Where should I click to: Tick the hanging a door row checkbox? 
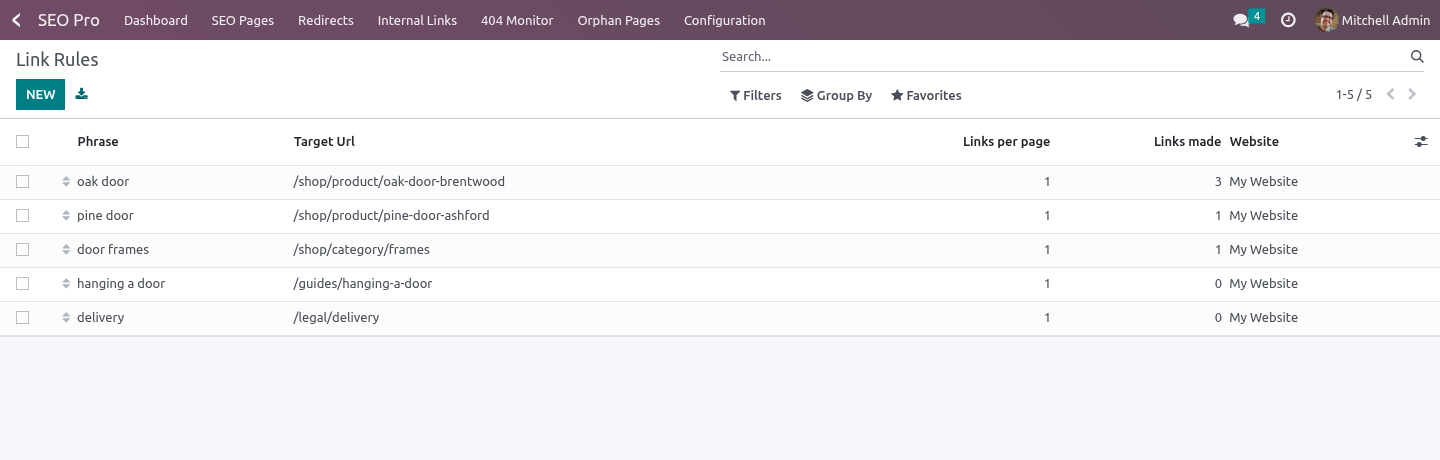(22, 284)
